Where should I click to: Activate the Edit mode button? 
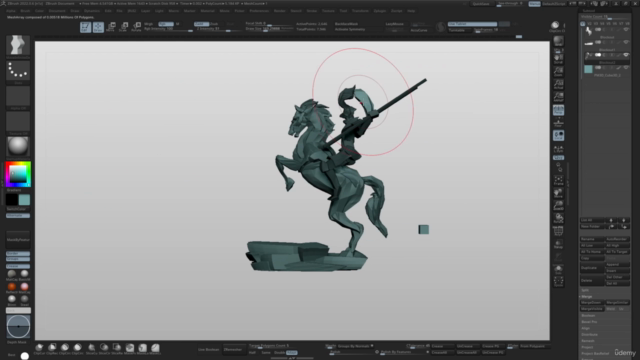(85, 27)
